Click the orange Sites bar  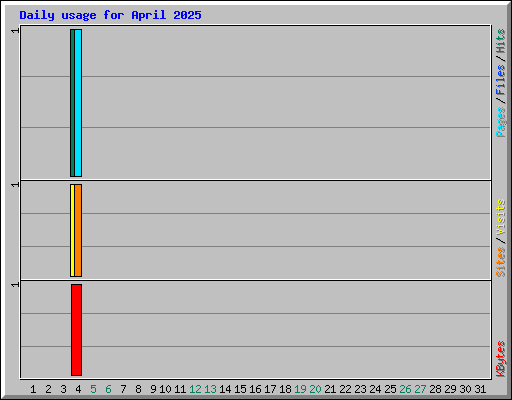pyautogui.click(x=78, y=230)
